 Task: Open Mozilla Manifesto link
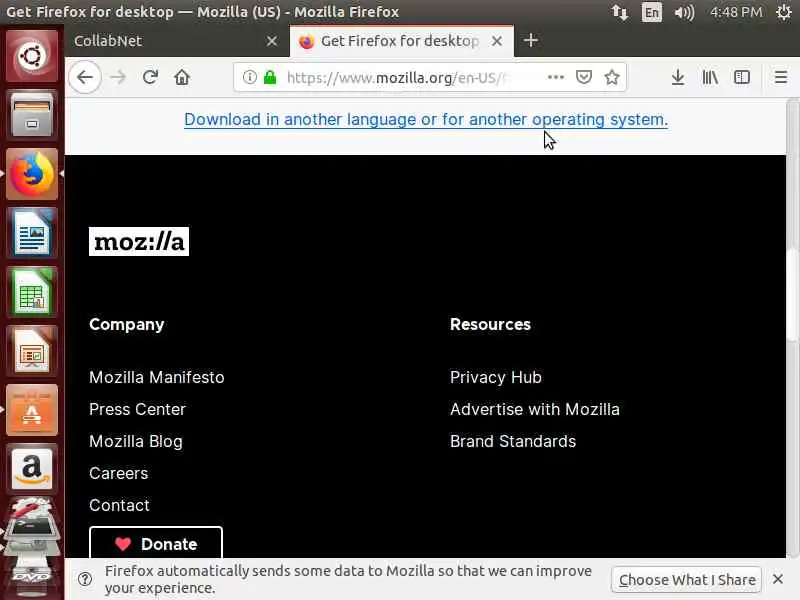(x=157, y=378)
